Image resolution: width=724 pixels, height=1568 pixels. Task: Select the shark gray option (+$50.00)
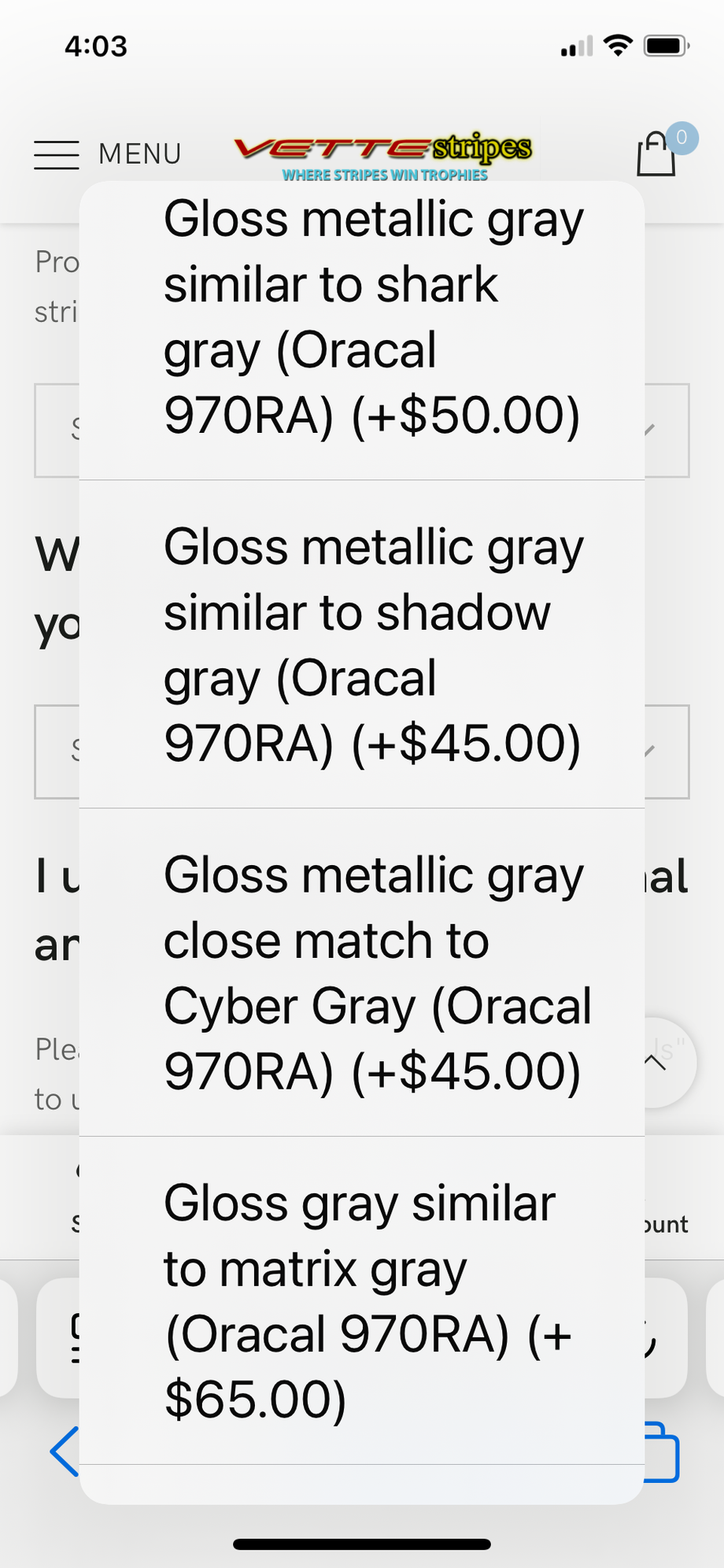point(362,317)
